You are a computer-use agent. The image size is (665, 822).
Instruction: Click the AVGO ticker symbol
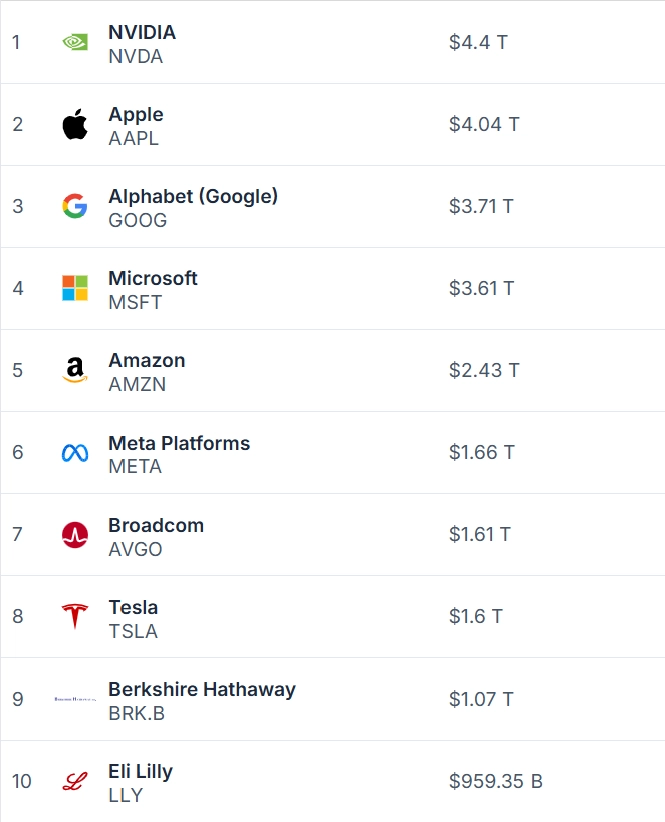[135, 549]
